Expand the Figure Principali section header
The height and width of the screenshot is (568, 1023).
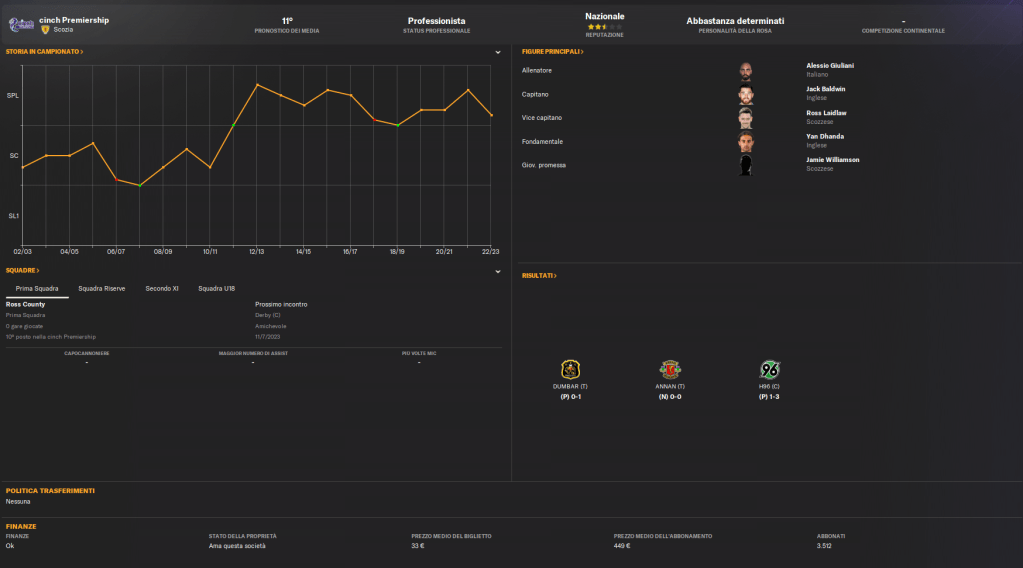552,51
